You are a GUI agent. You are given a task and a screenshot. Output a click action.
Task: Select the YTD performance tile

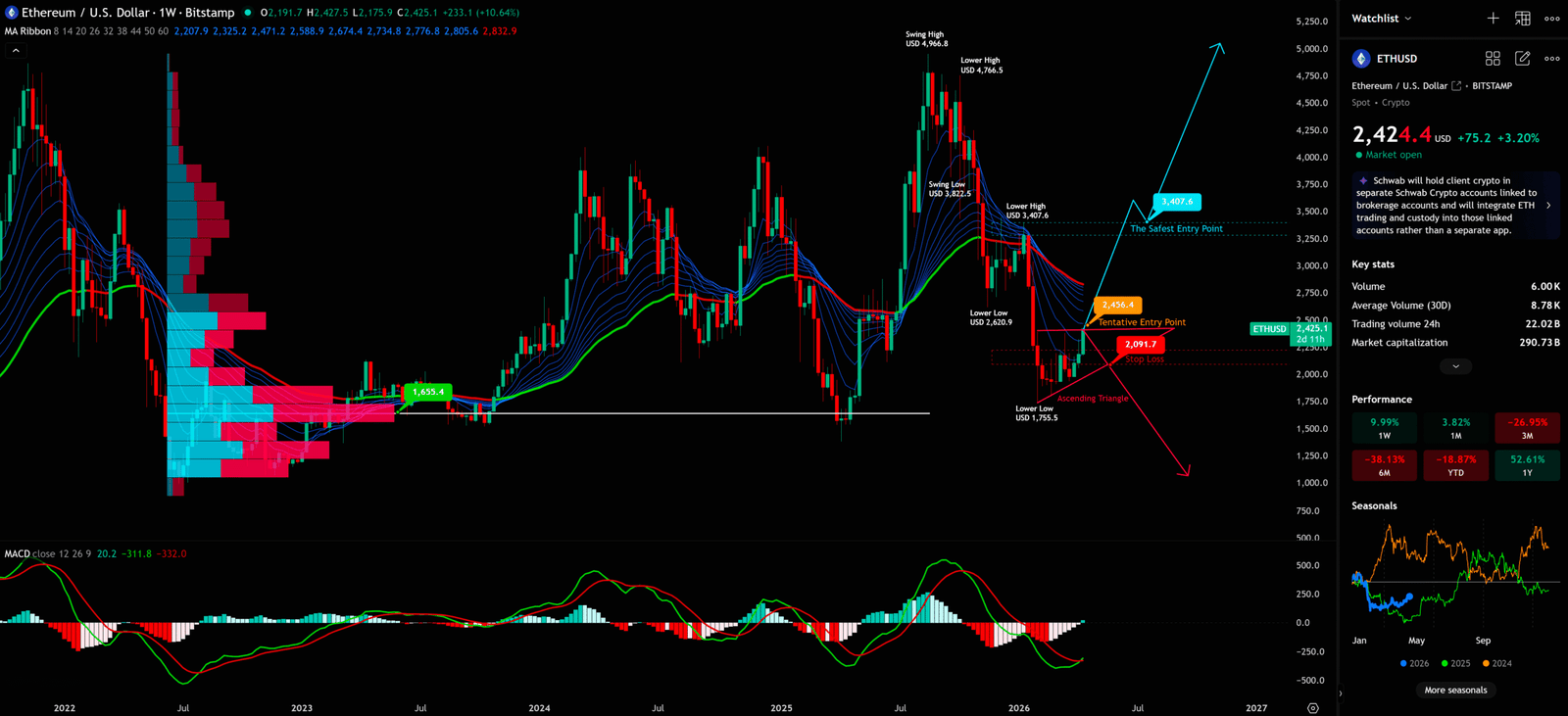tap(1455, 465)
